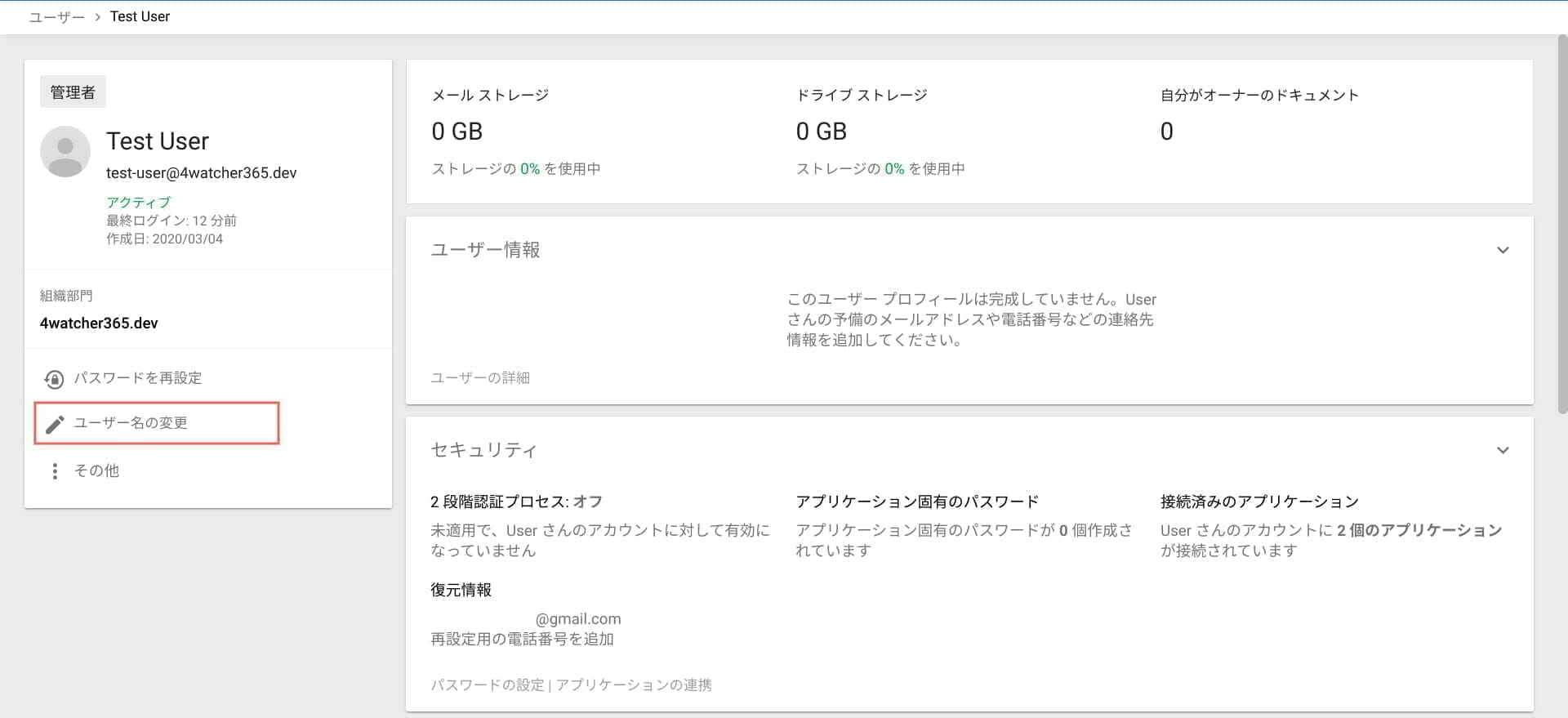This screenshot has height=718, width=1568.
Task: Open その他 options
Action: click(x=96, y=470)
